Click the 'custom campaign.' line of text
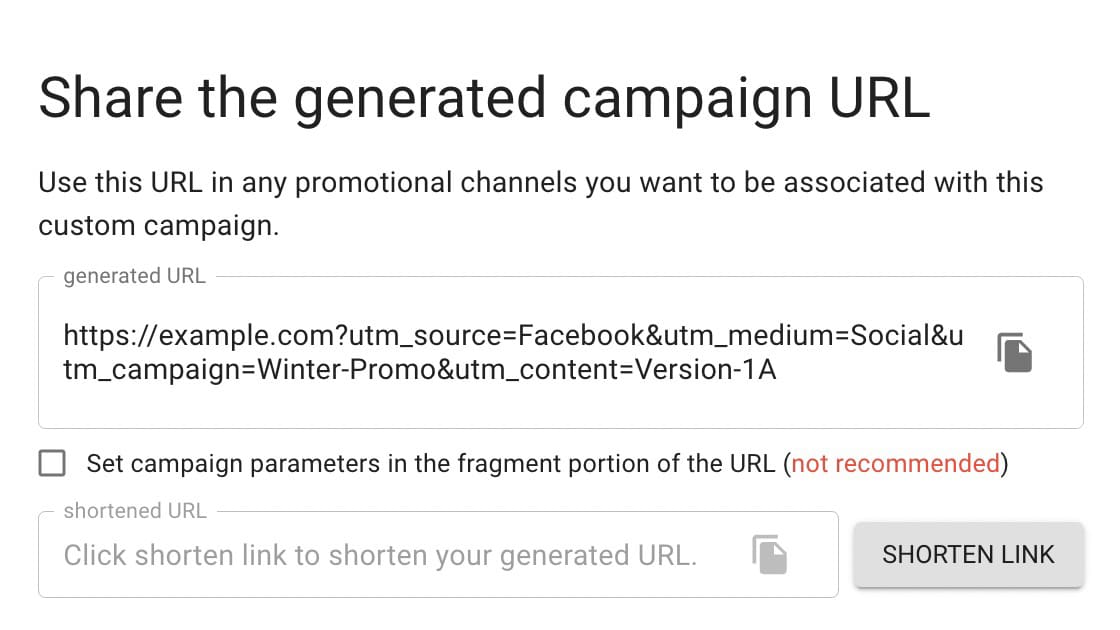 pos(159,226)
